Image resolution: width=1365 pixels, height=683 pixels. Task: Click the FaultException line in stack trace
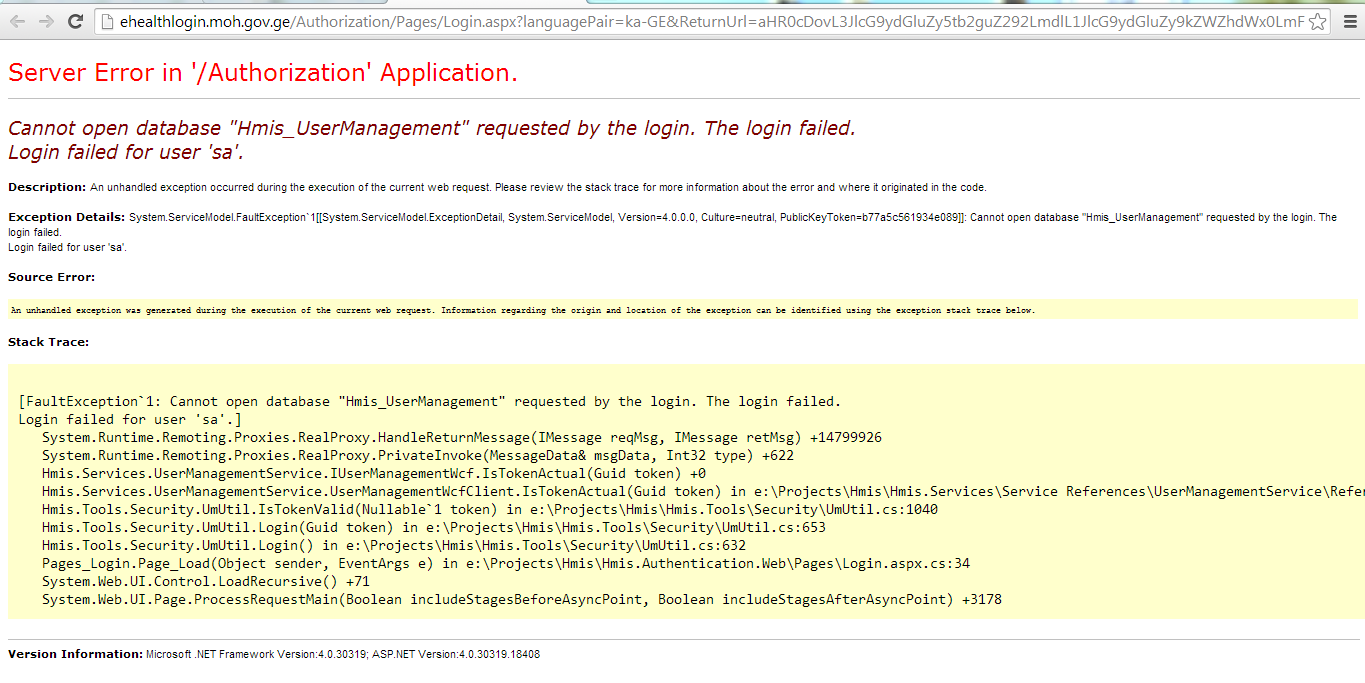(430, 401)
